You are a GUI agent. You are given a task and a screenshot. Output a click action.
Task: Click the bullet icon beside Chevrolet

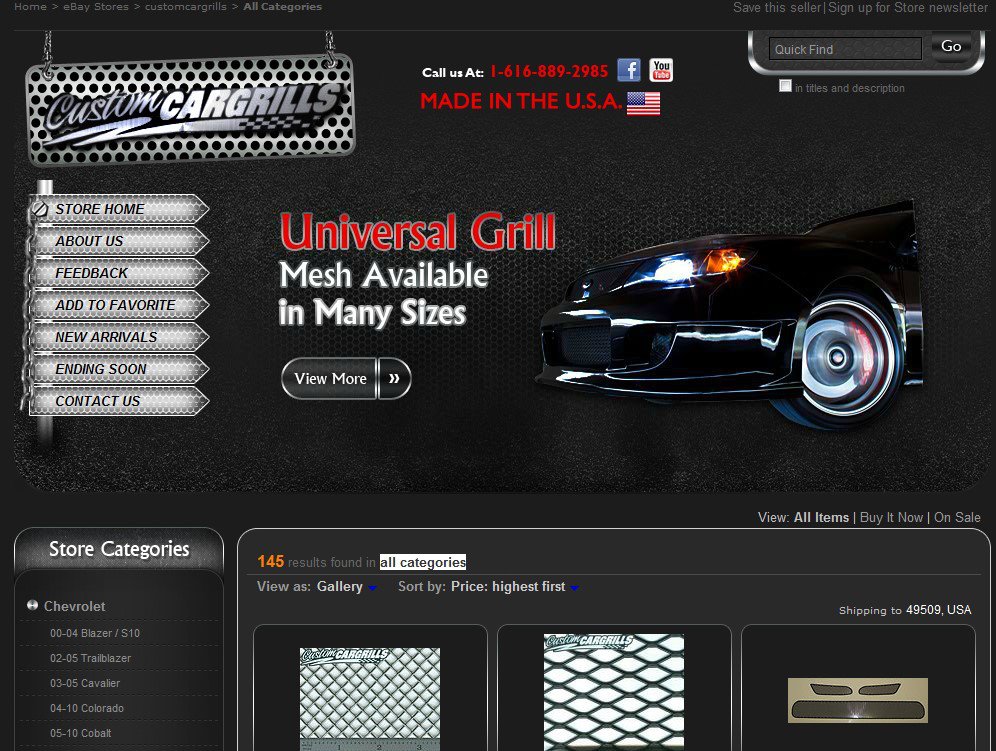pyautogui.click(x=32, y=606)
